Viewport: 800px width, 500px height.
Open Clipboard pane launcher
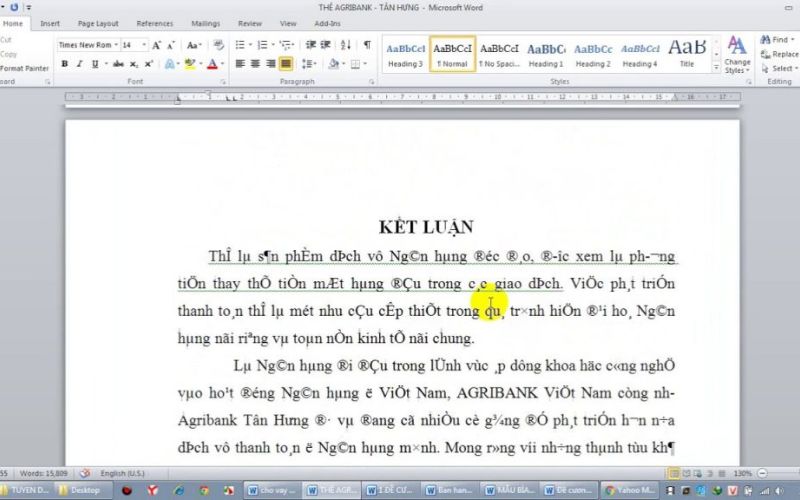click(47, 82)
